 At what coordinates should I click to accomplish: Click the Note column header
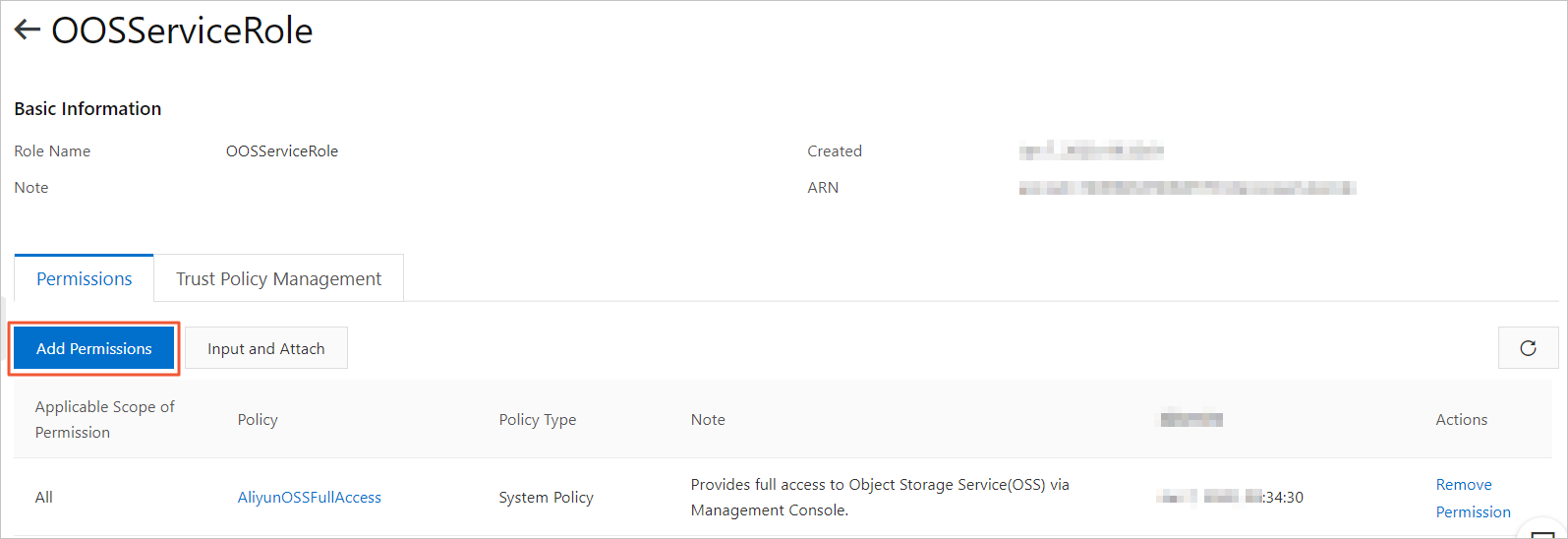(708, 419)
